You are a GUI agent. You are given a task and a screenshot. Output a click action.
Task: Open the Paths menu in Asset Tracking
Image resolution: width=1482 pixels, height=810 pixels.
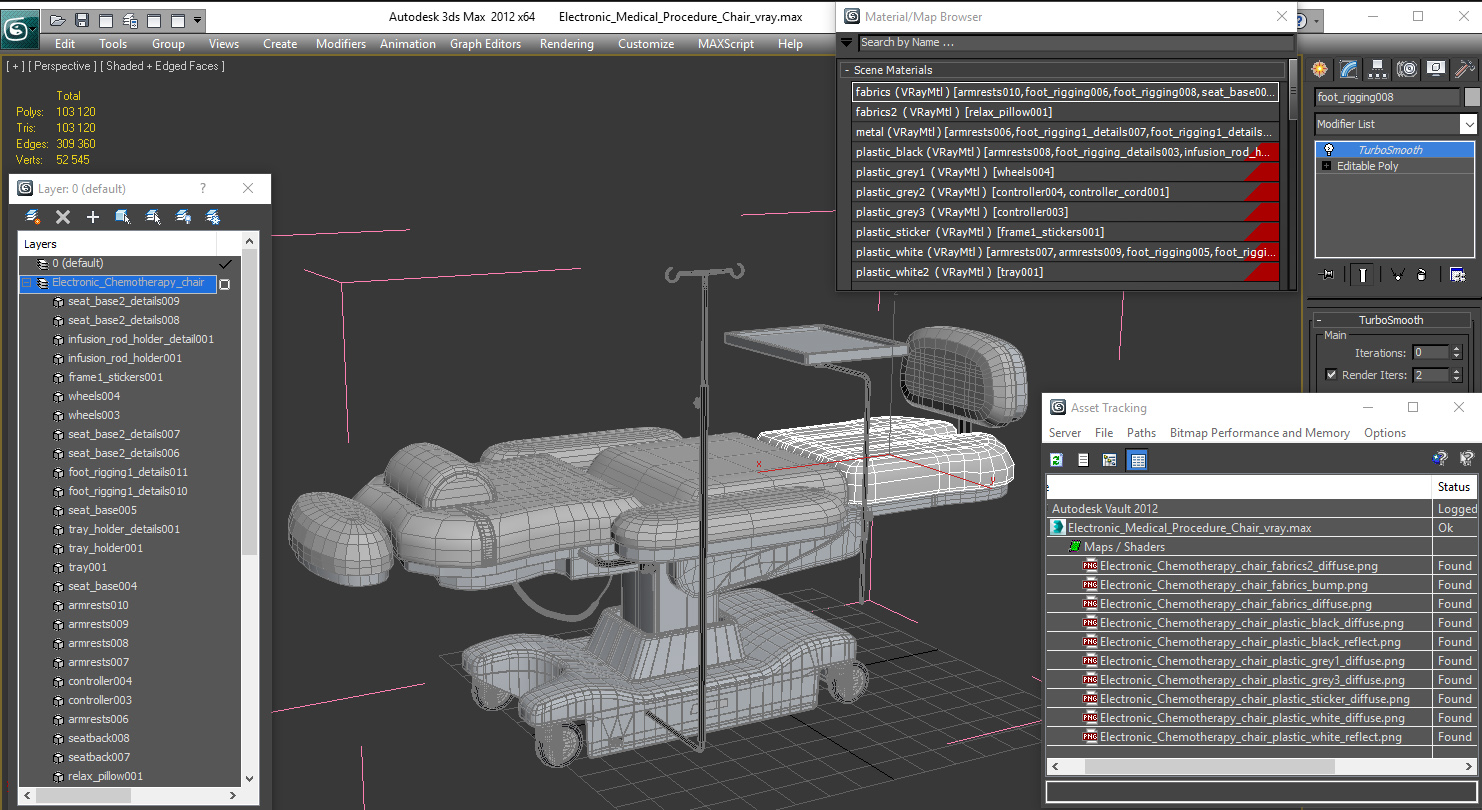[1141, 433]
